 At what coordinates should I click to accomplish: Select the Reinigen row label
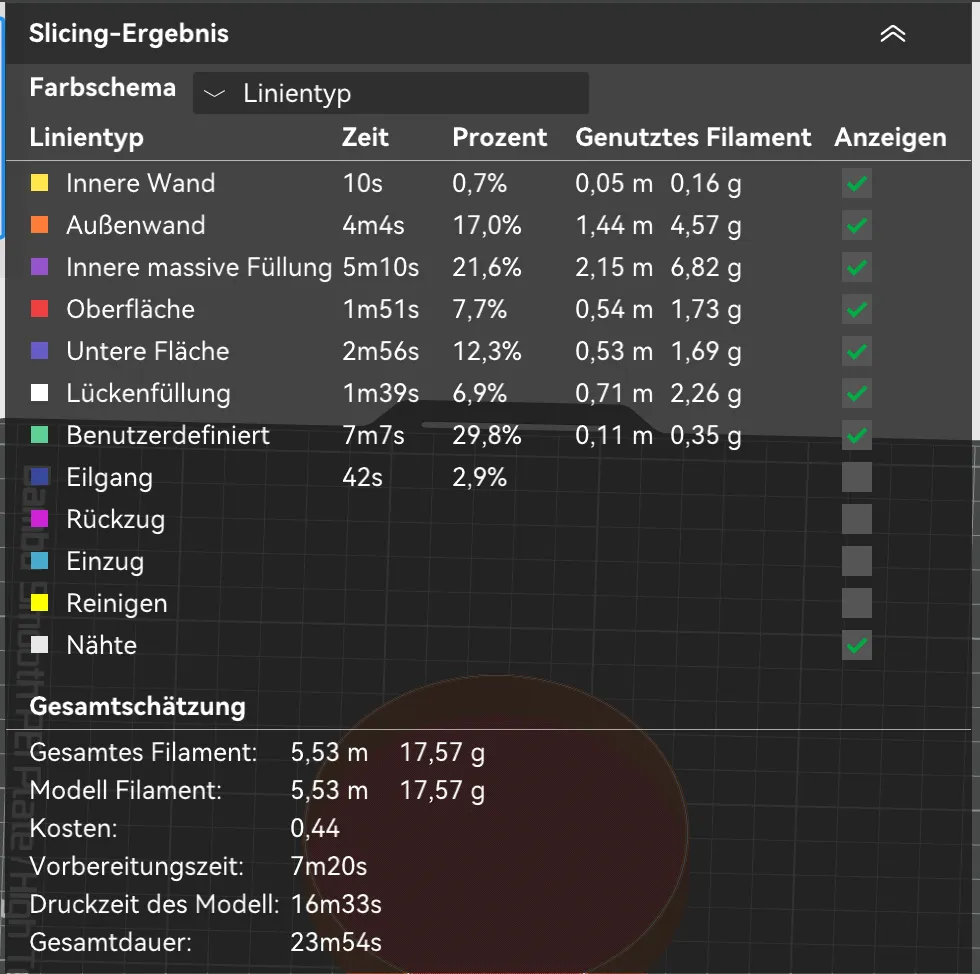pos(117,604)
